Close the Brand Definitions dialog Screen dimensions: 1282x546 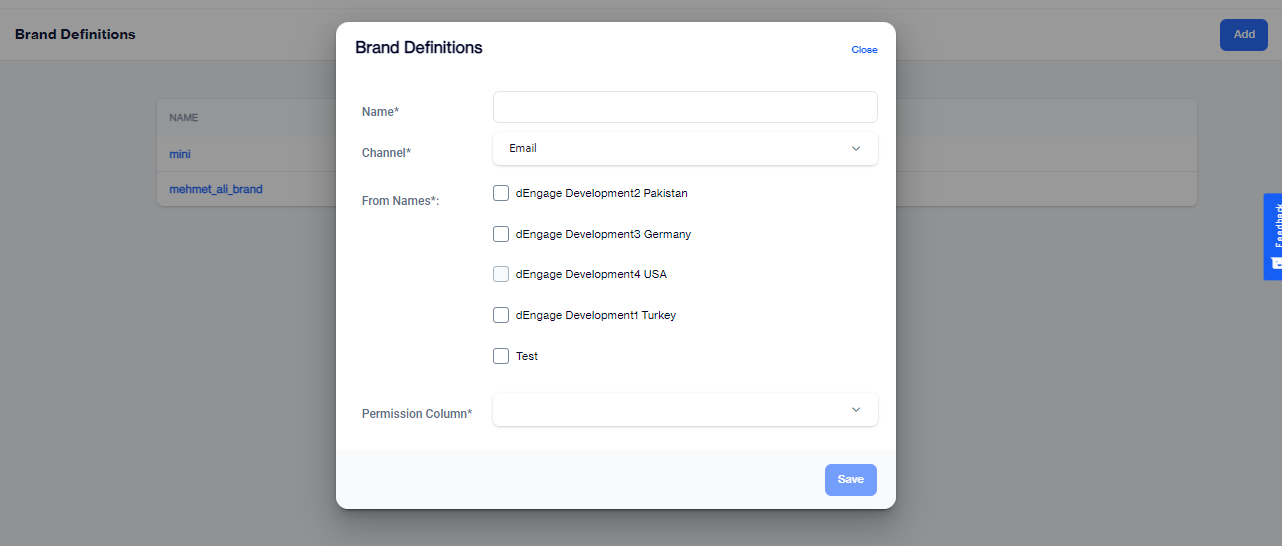click(x=864, y=50)
